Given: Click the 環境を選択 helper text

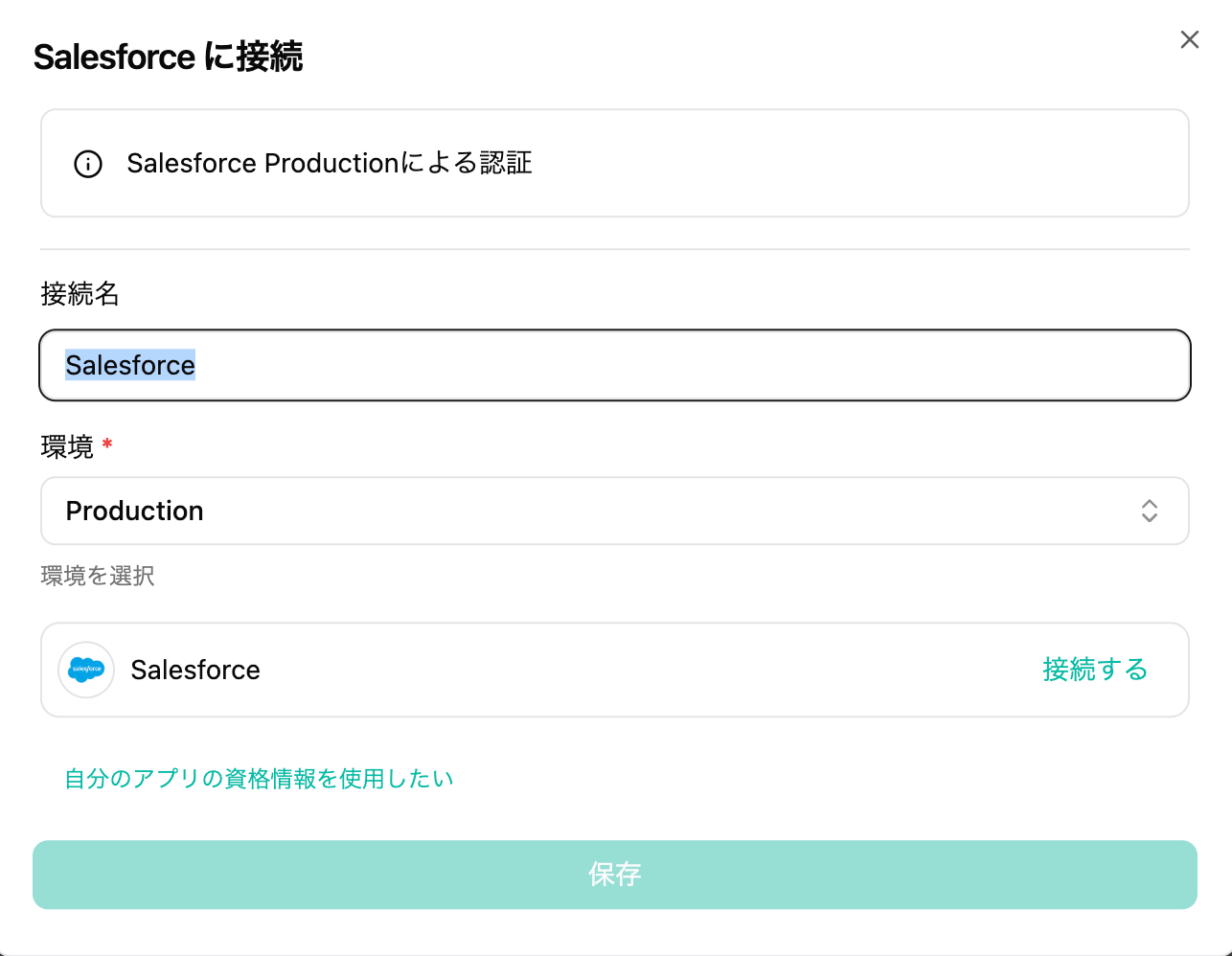Looking at the screenshot, I should pos(98,576).
